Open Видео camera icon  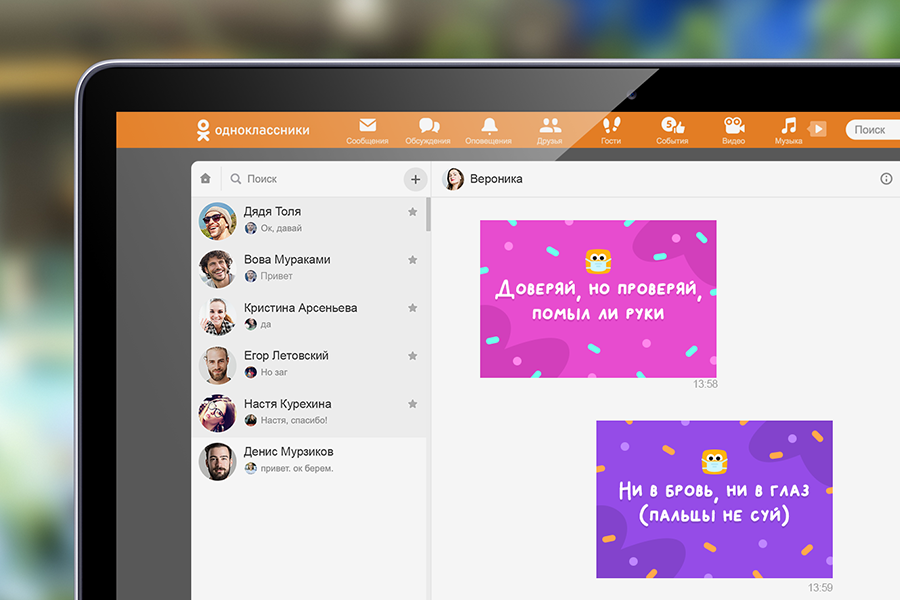coord(734,125)
